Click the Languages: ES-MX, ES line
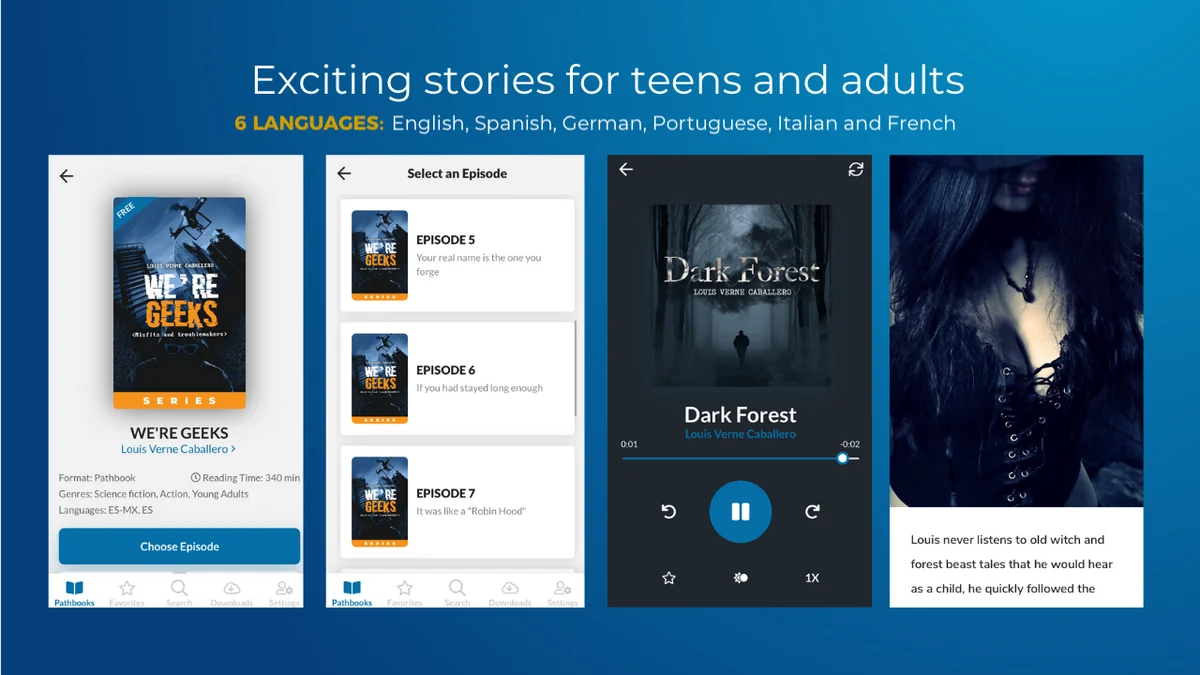The width and height of the screenshot is (1200, 675). click(x=106, y=510)
